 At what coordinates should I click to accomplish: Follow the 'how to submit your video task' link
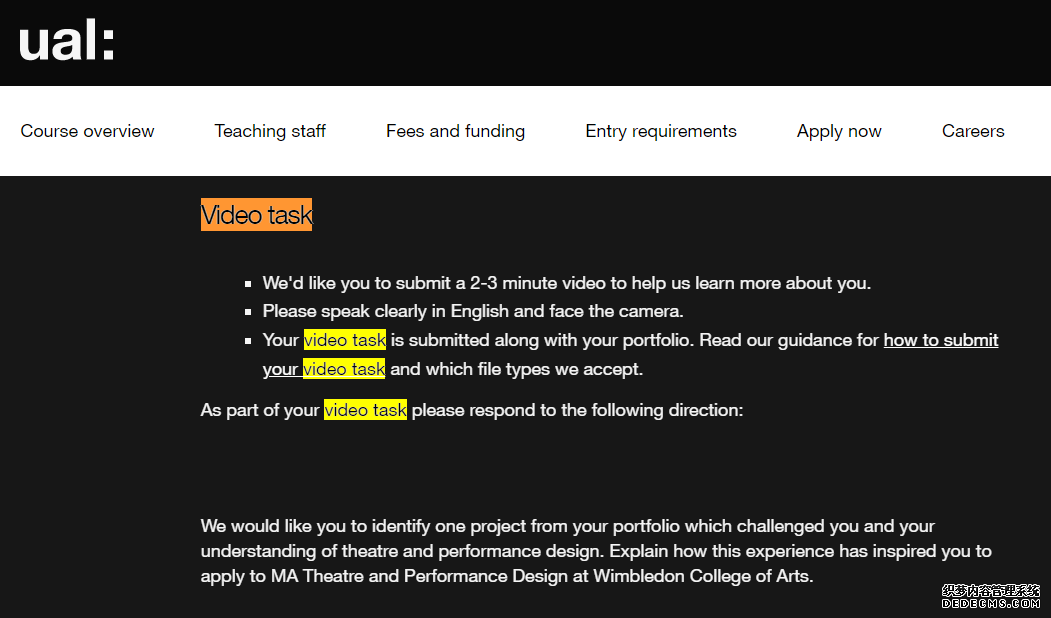940,341
